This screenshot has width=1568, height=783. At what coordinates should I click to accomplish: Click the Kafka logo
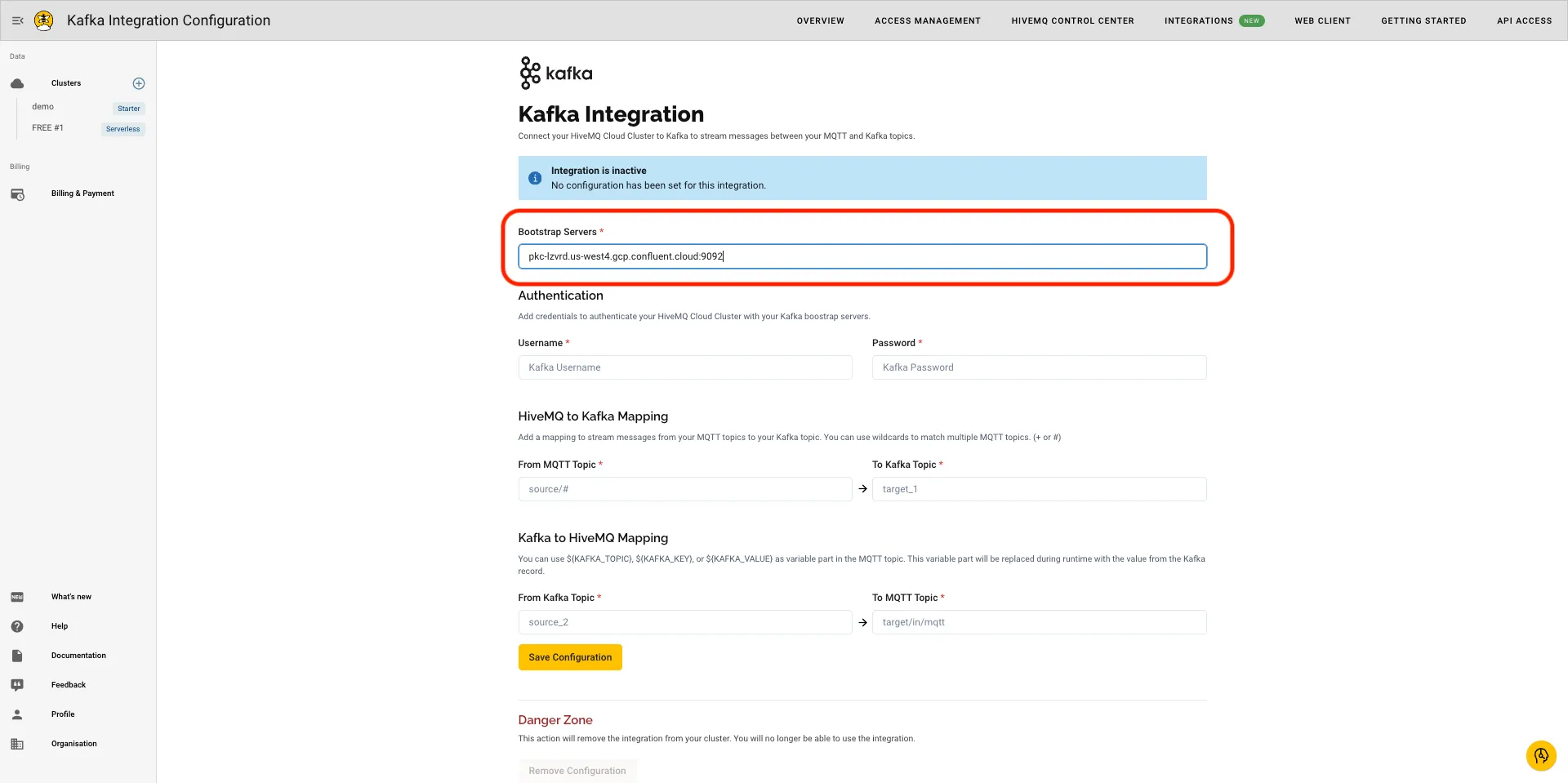click(556, 73)
